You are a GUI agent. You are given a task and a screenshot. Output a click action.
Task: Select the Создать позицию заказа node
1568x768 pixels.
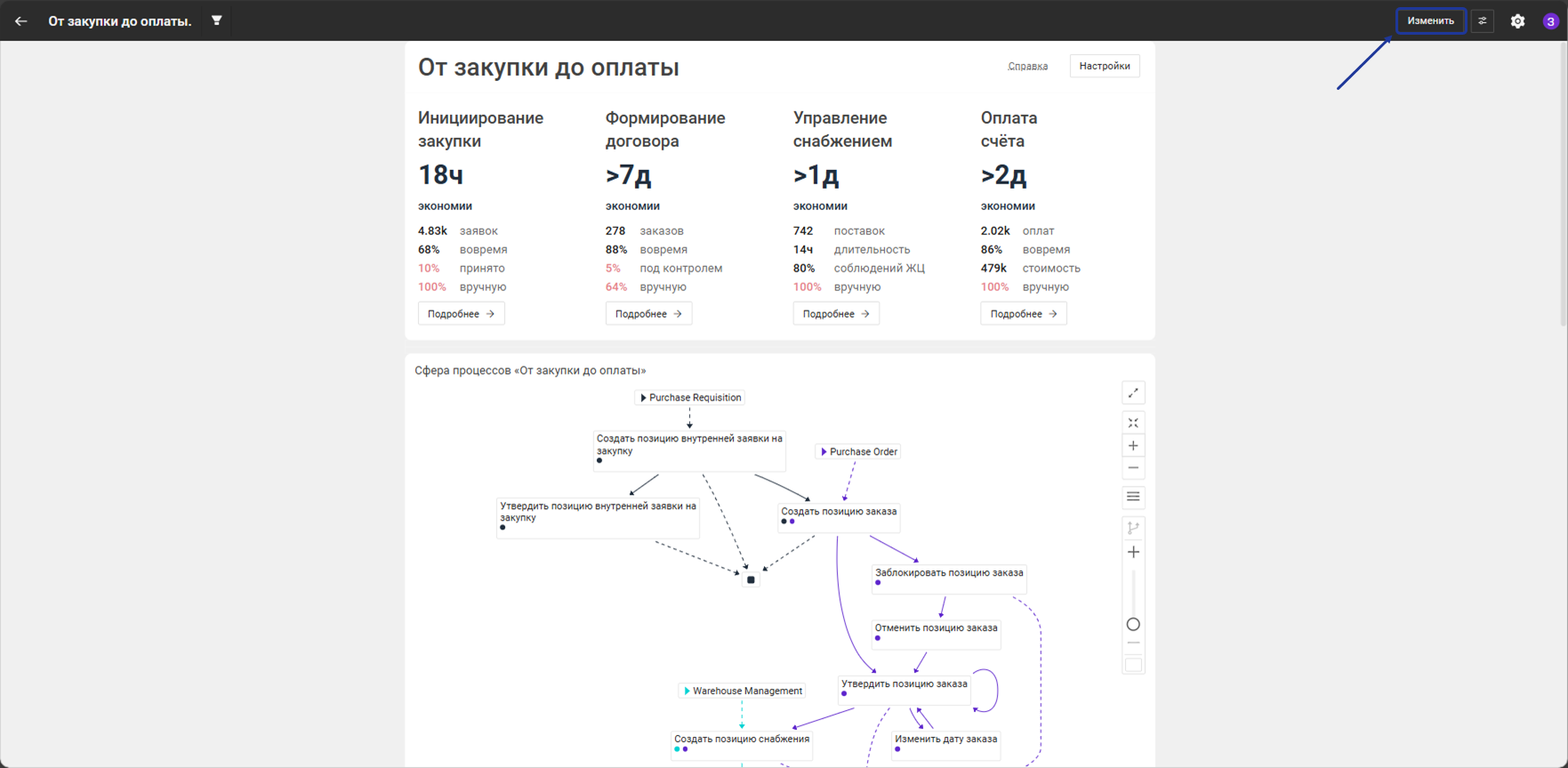839,517
